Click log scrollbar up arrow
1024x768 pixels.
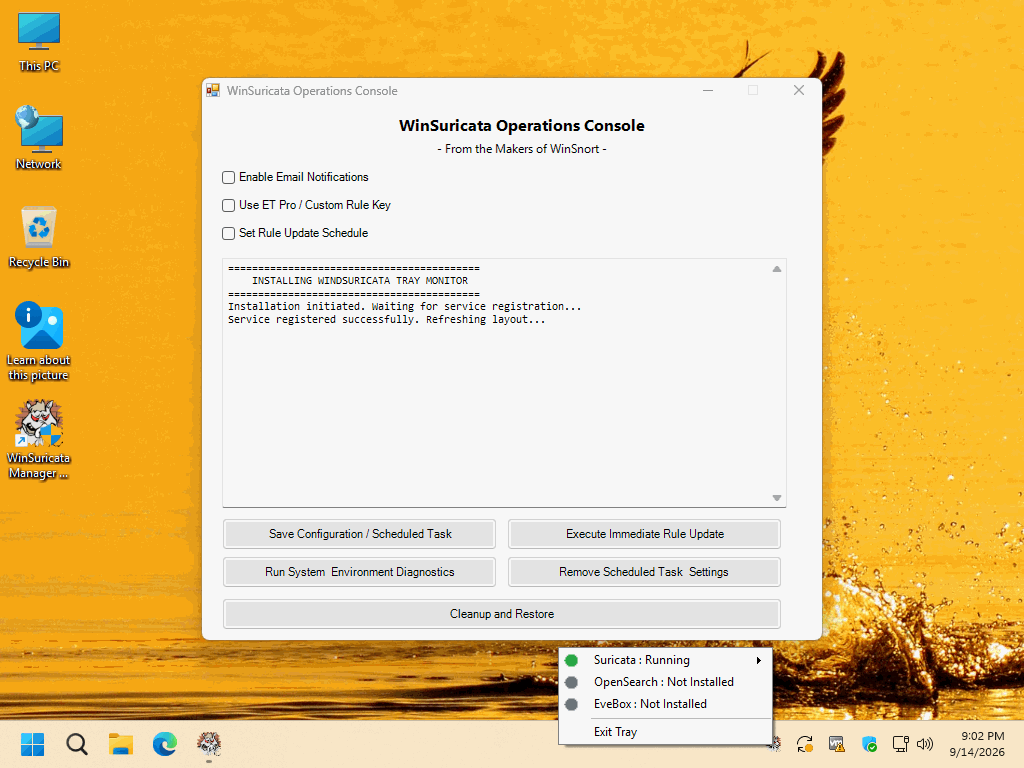click(776, 269)
